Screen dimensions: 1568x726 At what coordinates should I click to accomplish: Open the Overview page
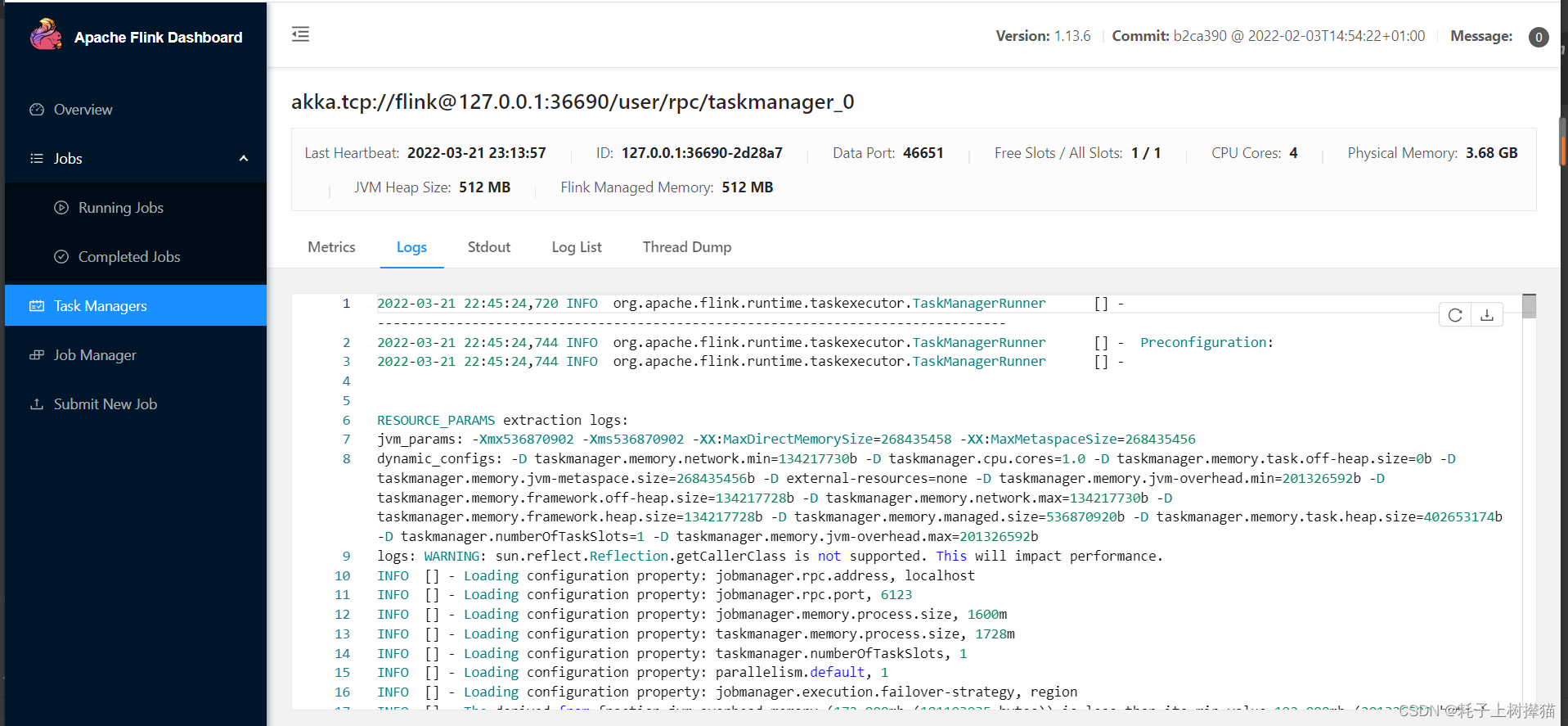136,110
